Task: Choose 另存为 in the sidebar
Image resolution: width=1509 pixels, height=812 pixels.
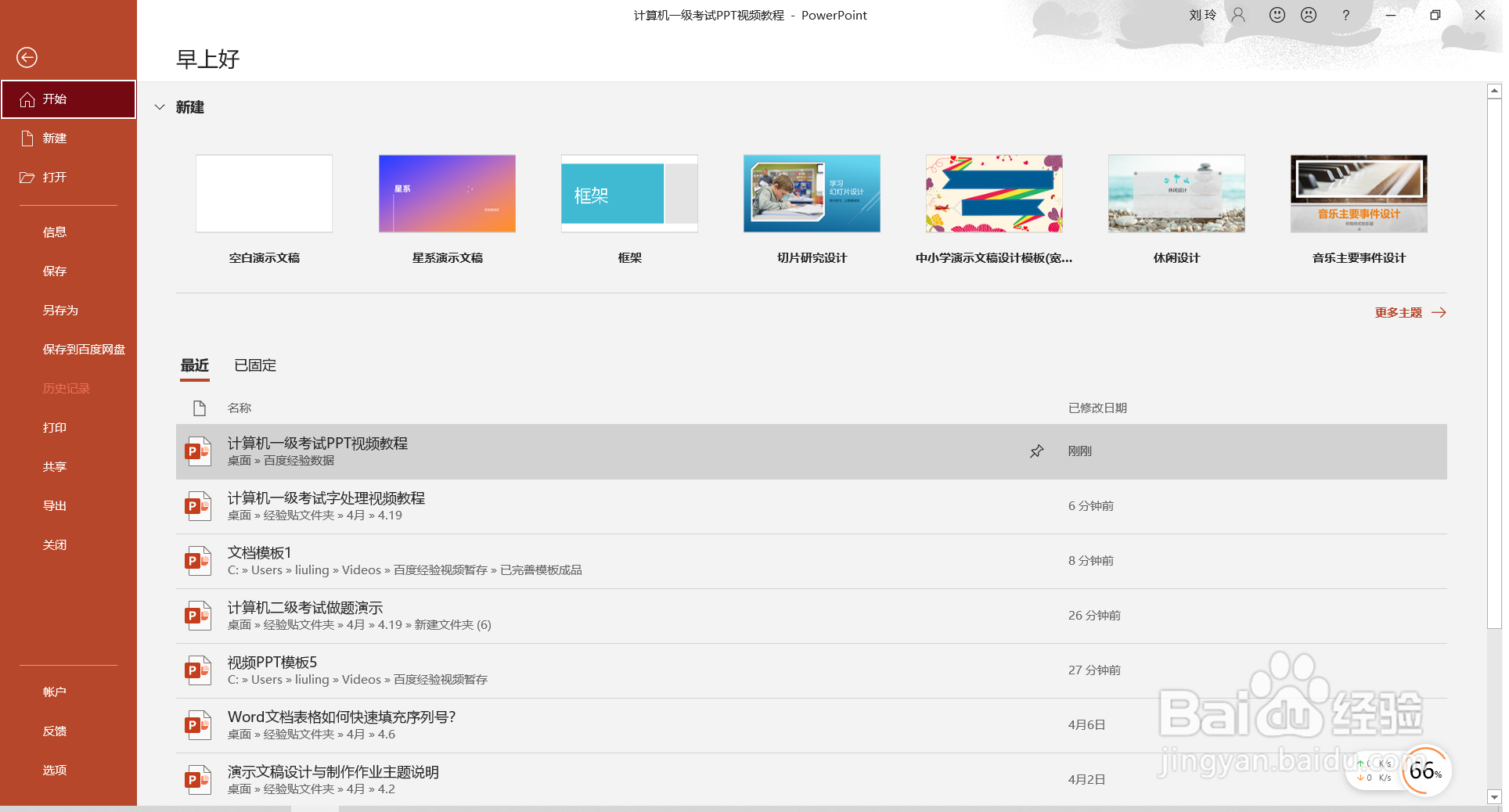Action: coord(68,311)
